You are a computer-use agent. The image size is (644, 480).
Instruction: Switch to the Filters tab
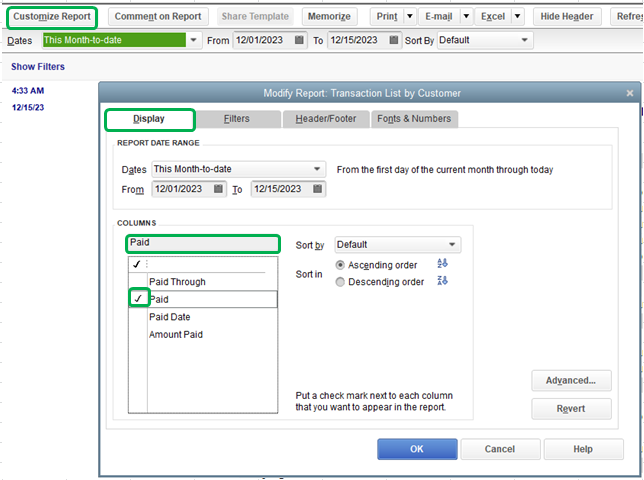(x=237, y=119)
